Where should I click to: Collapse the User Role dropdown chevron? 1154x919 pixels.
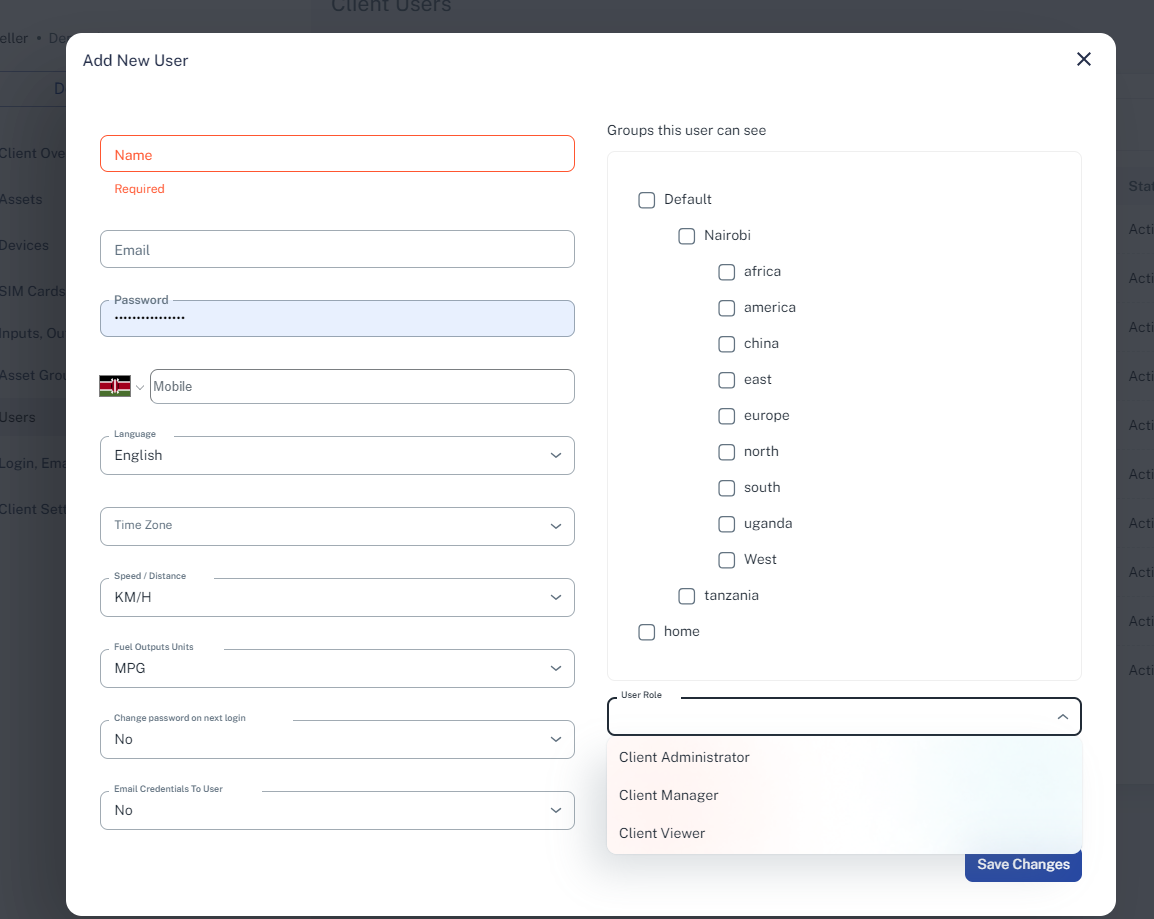pos(1063,716)
